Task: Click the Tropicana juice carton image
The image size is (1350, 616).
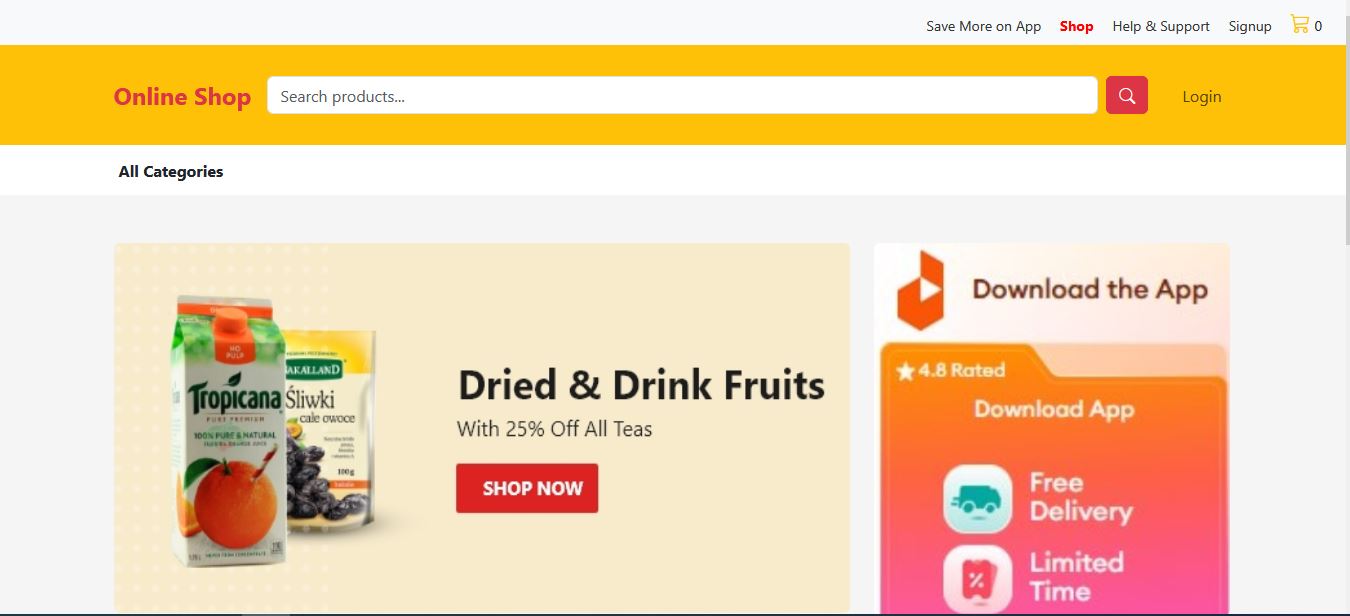Action: [228, 430]
